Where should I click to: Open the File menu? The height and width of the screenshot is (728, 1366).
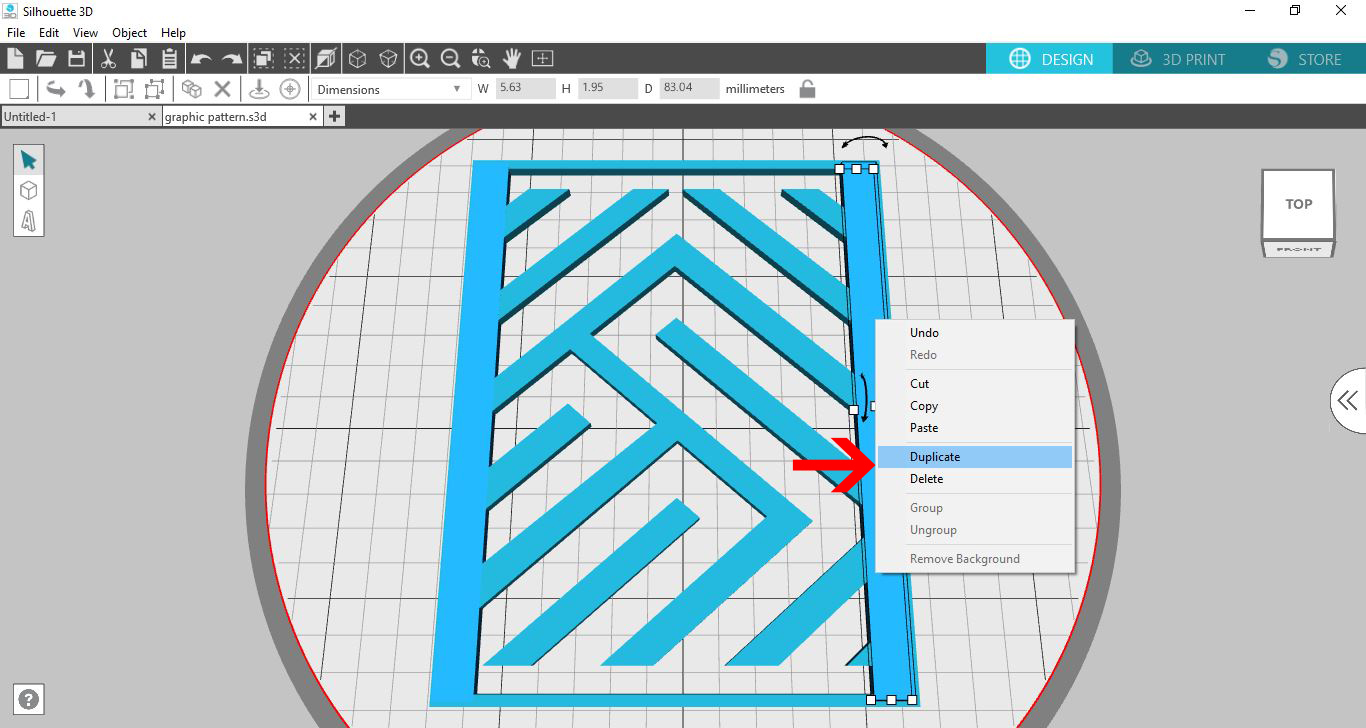[16, 33]
